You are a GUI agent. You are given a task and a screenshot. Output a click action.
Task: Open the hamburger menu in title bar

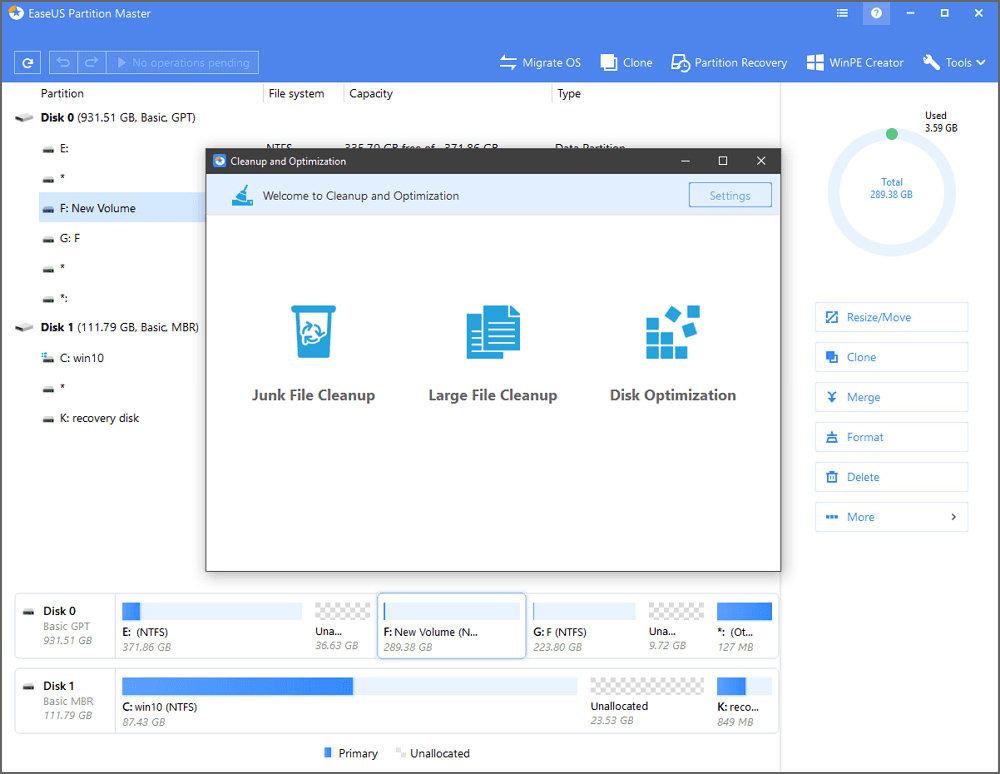[x=842, y=13]
